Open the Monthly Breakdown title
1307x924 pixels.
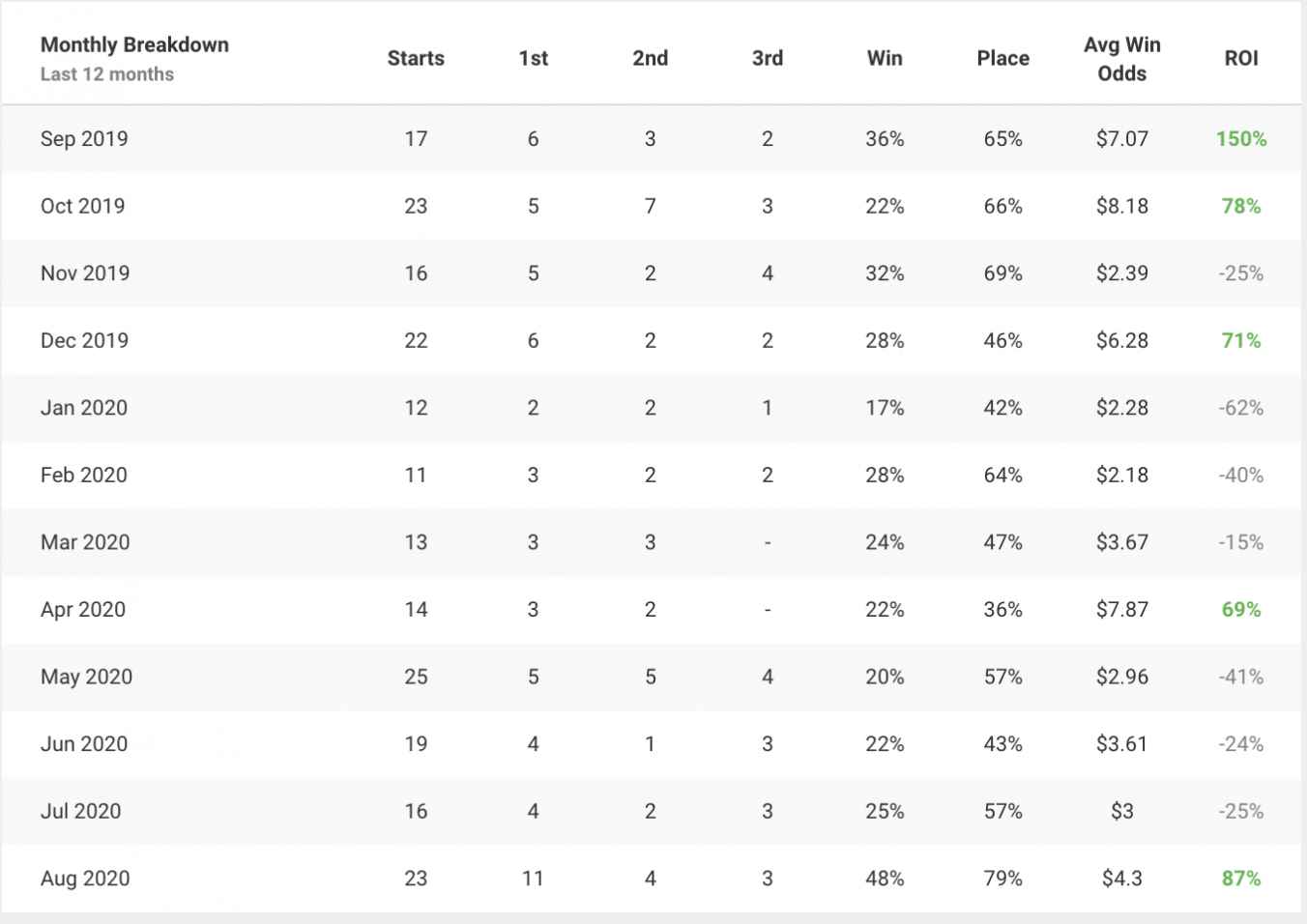click(134, 44)
